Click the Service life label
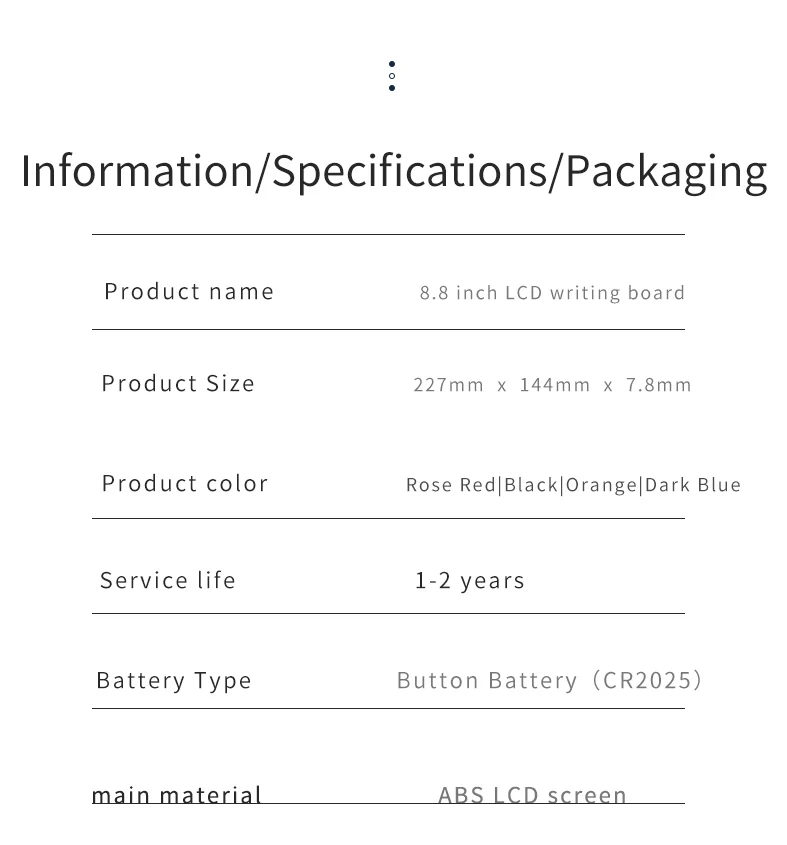787x845 pixels. pyautogui.click(x=168, y=580)
